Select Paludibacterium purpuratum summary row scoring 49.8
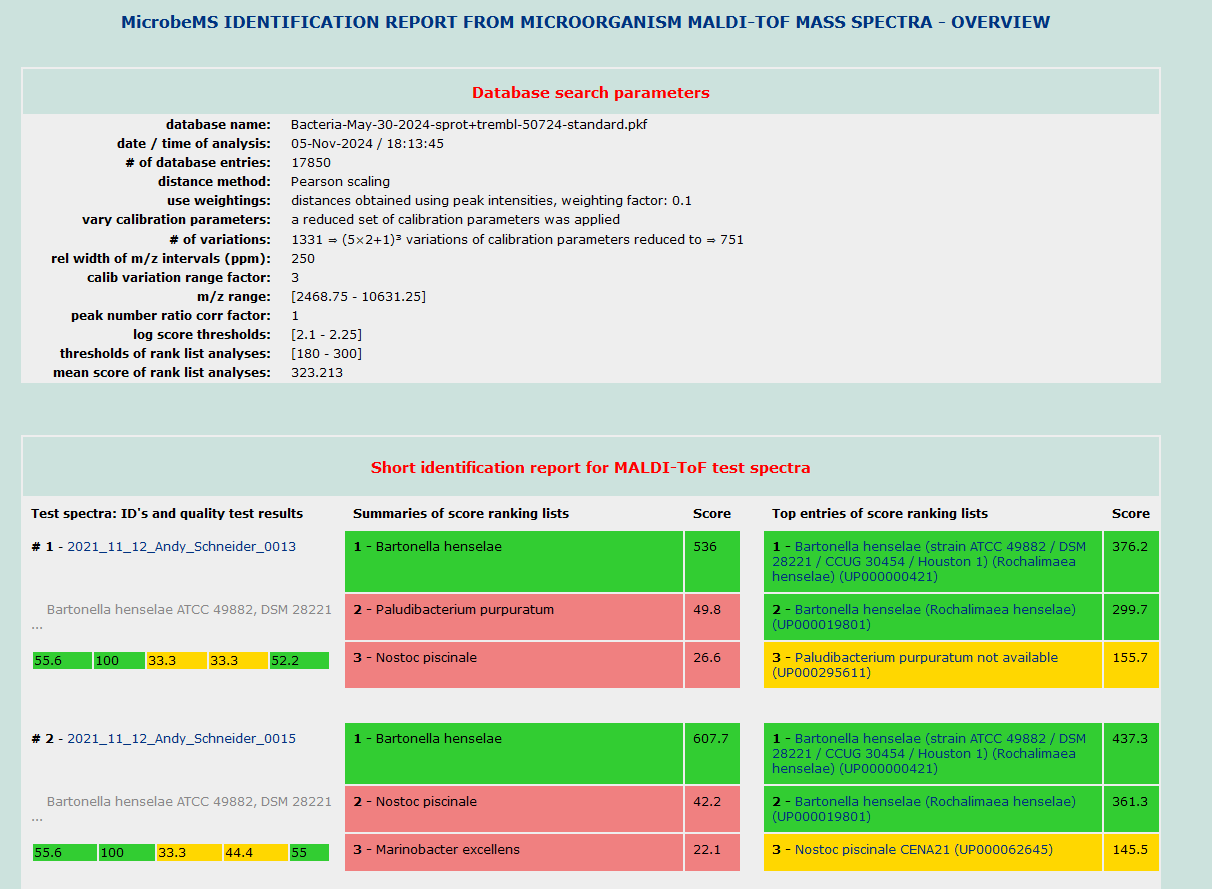 point(513,616)
